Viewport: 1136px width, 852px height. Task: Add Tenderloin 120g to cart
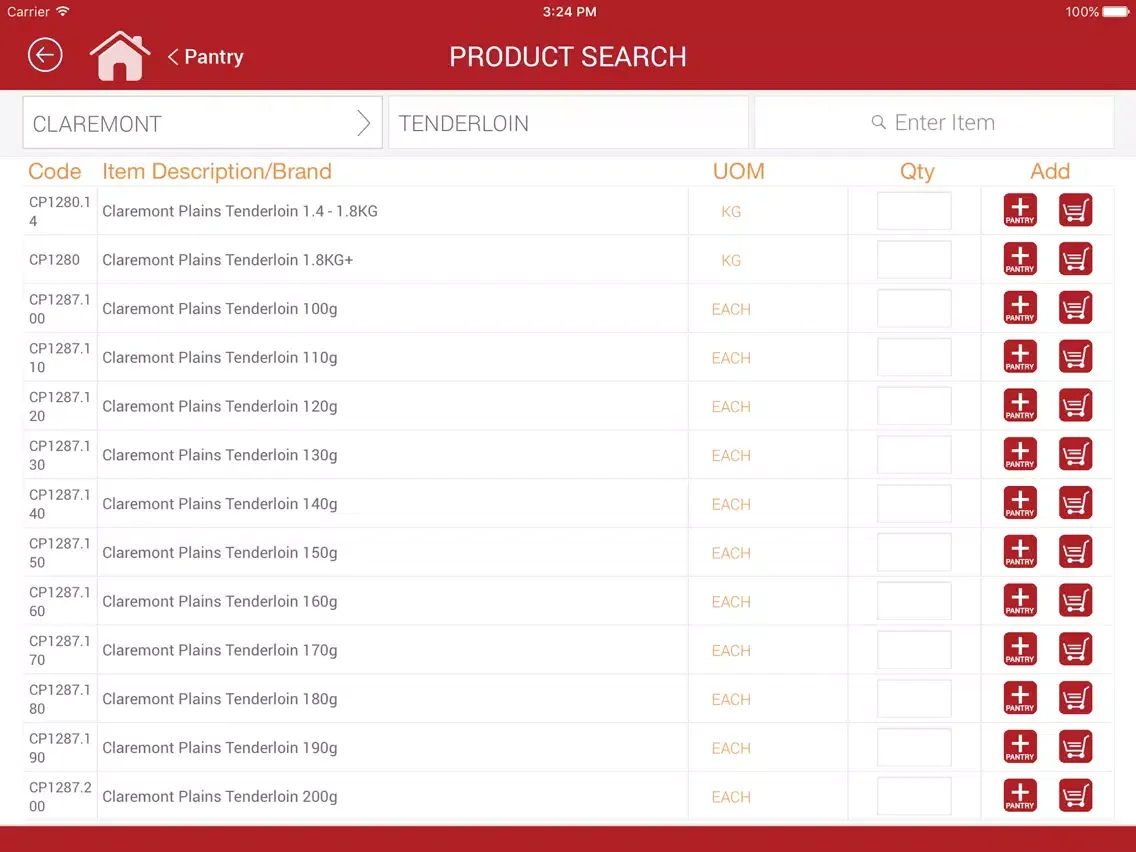pos(1075,406)
